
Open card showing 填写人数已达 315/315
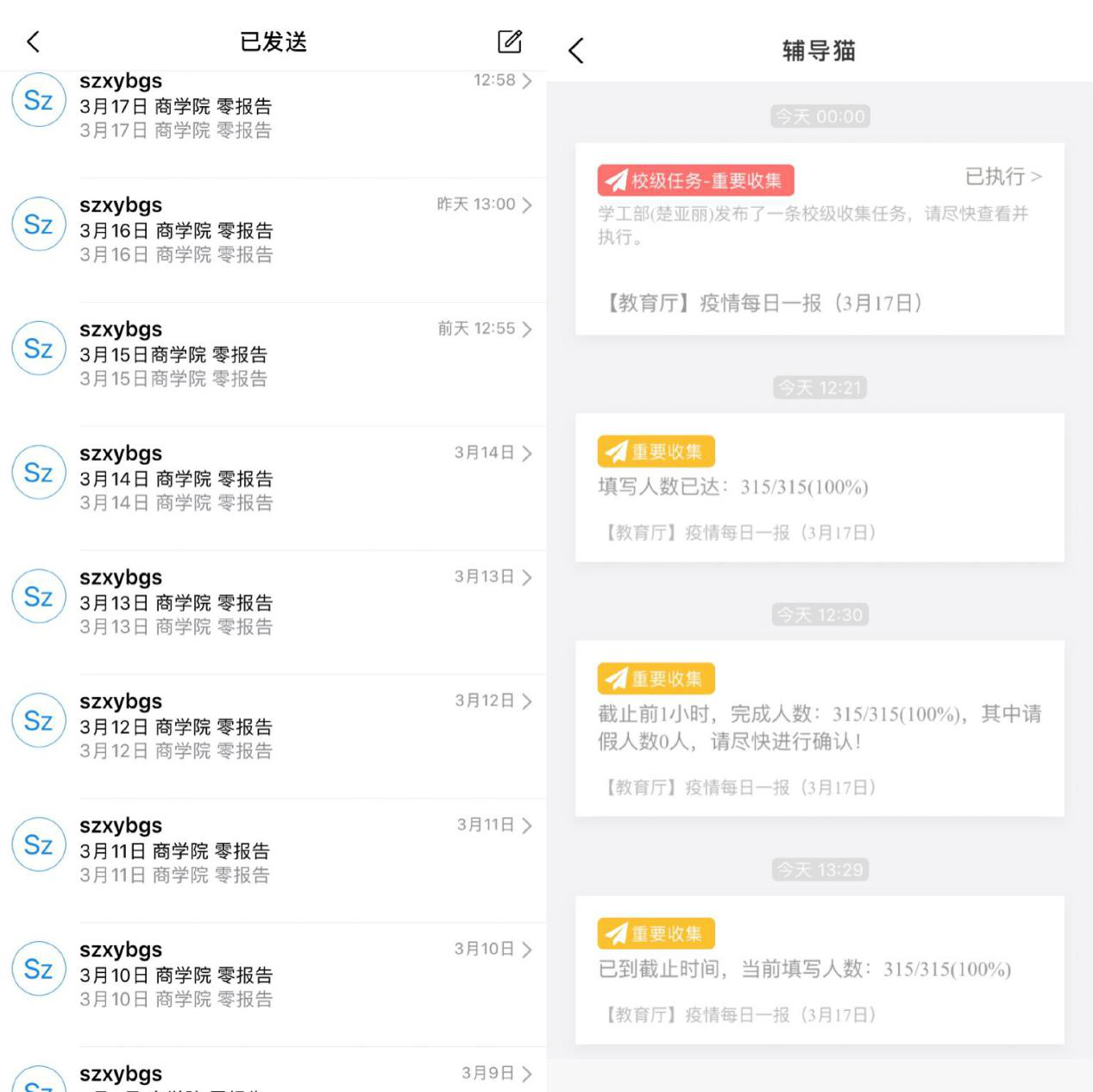(x=819, y=488)
